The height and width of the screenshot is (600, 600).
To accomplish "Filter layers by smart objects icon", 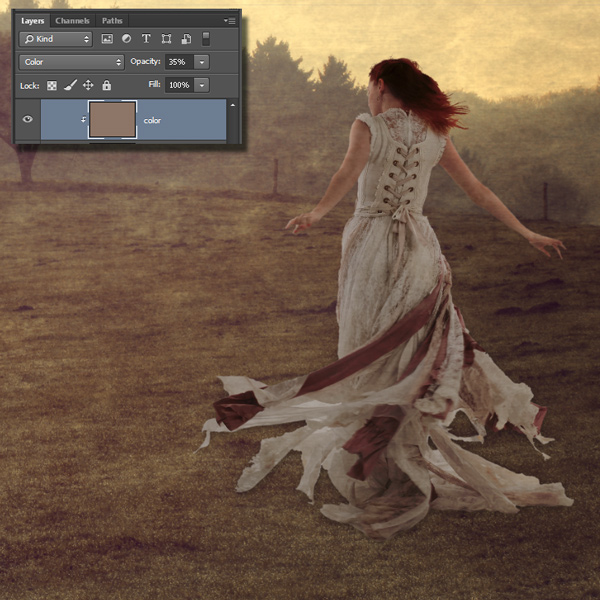I will click(186, 39).
